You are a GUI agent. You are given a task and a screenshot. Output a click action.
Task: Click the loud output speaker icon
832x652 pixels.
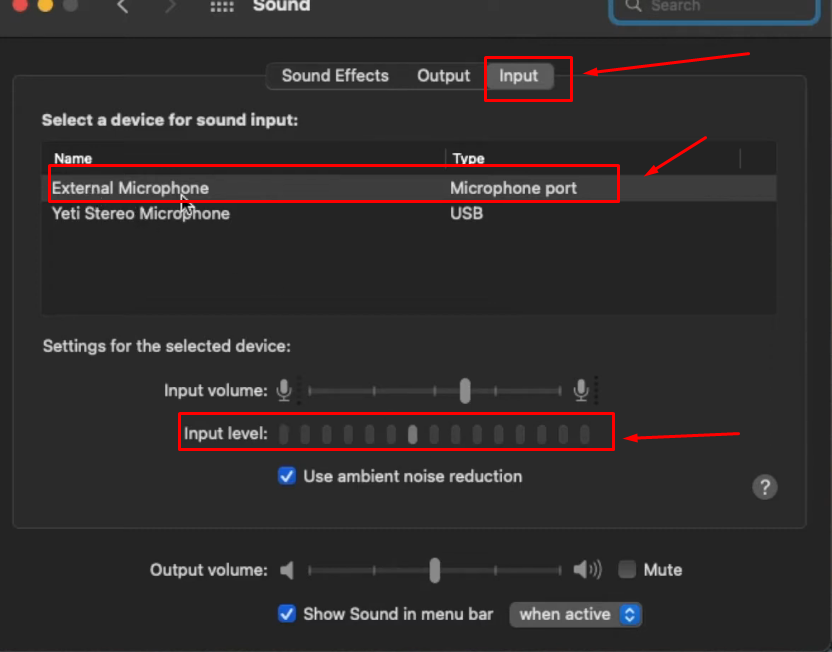(x=587, y=570)
